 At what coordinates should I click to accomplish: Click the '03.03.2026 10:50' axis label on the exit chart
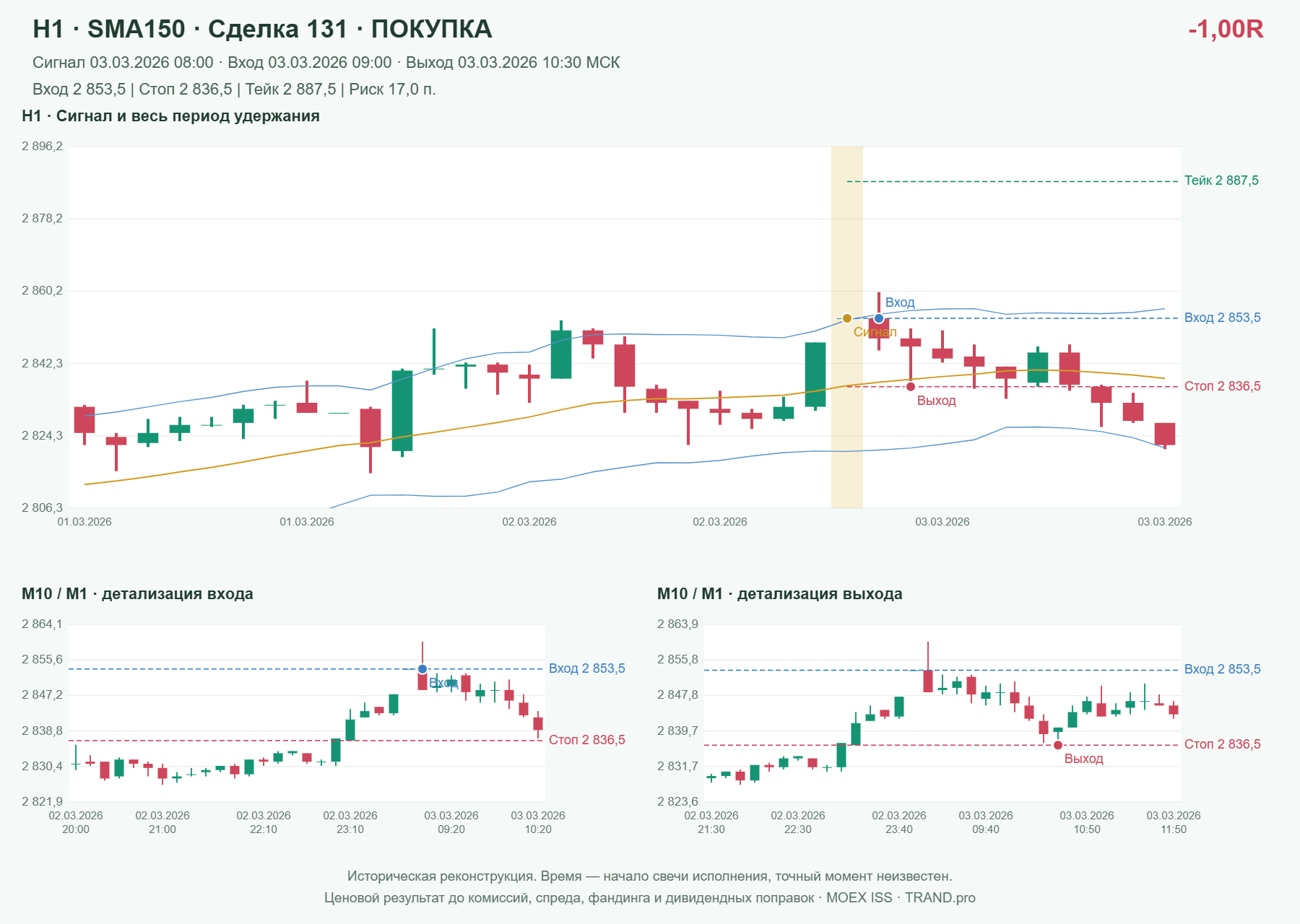pyautogui.click(x=1087, y=822)
